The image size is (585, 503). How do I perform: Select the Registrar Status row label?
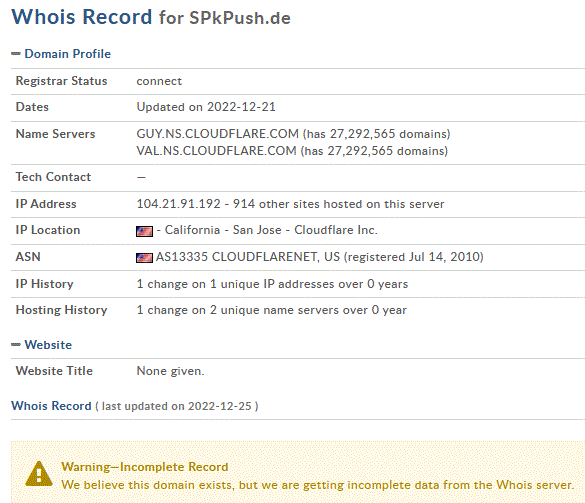[x=62, y=81]
